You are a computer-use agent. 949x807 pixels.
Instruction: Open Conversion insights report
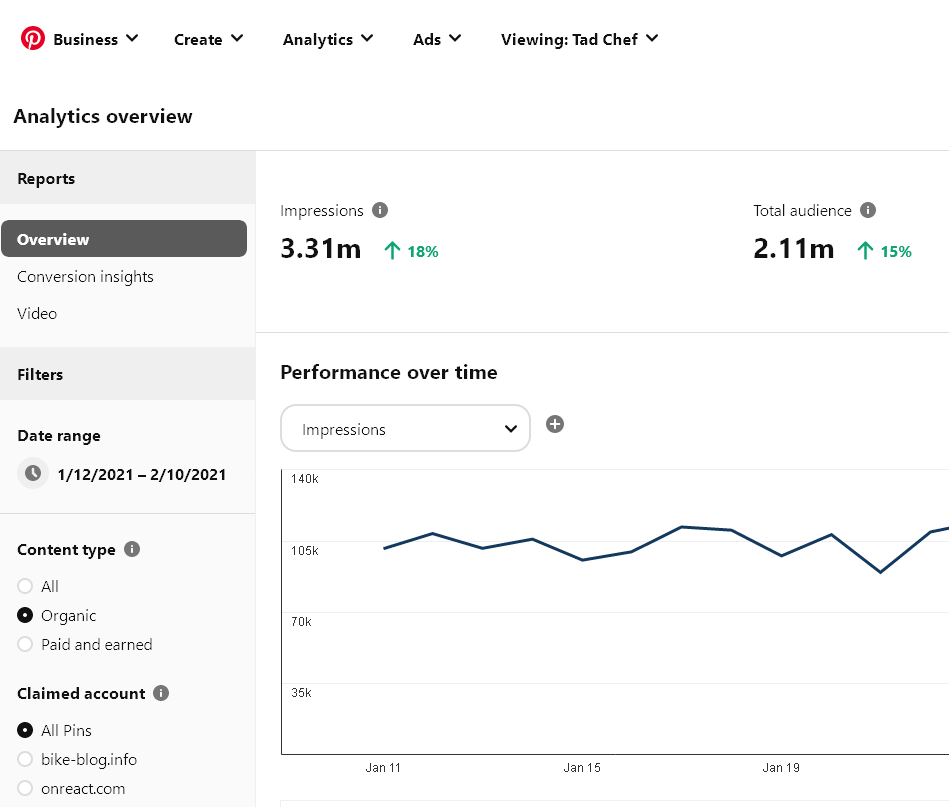point(85,277)
